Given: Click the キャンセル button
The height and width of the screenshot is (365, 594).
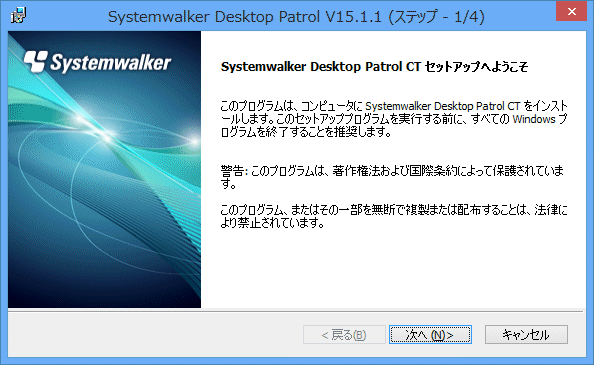Looking at the screenshot, I should pos(526,335).
